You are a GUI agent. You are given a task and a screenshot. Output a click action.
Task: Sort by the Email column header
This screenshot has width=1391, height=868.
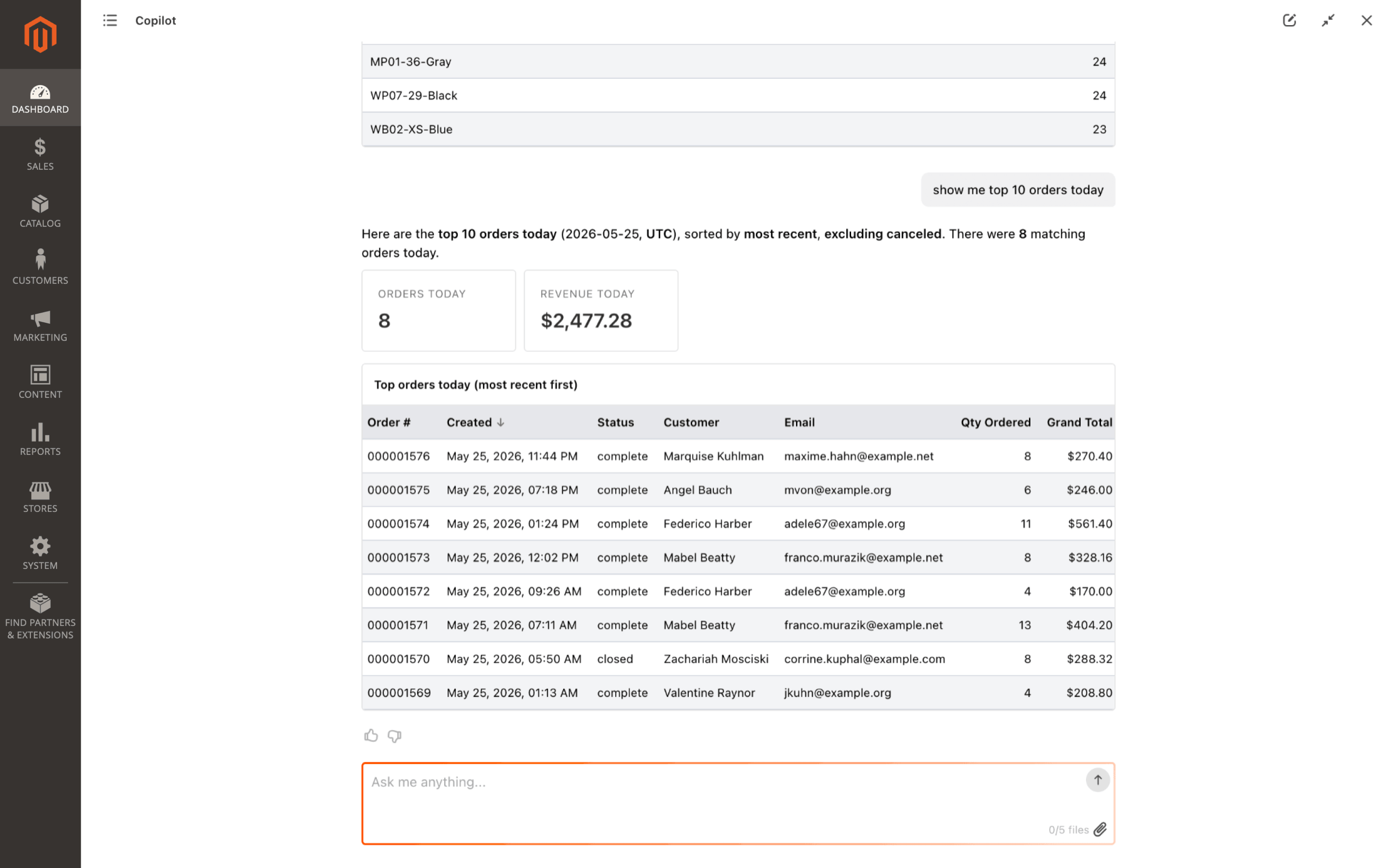[x=799, y=422]
